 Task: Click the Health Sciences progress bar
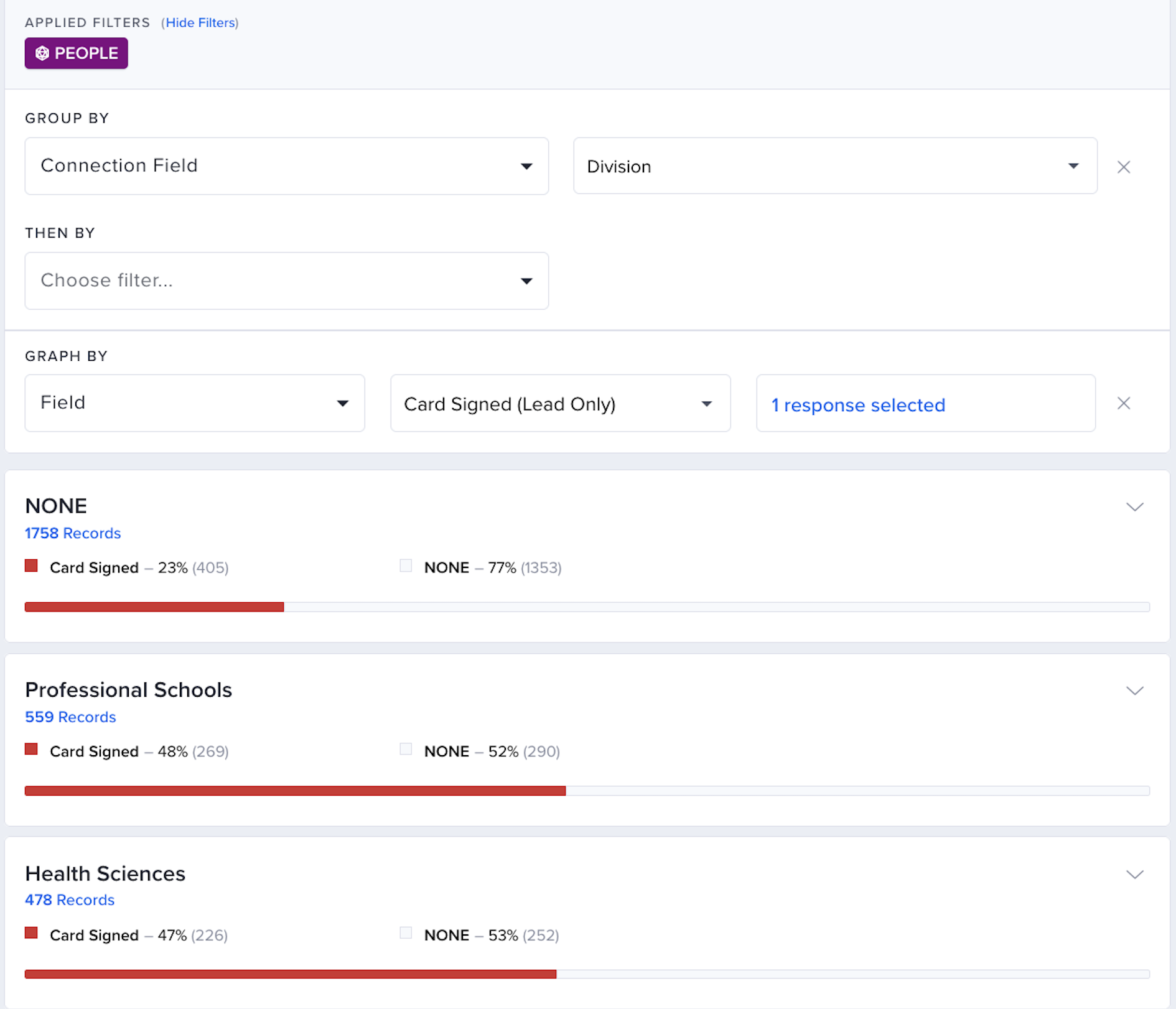click(587, 974)
